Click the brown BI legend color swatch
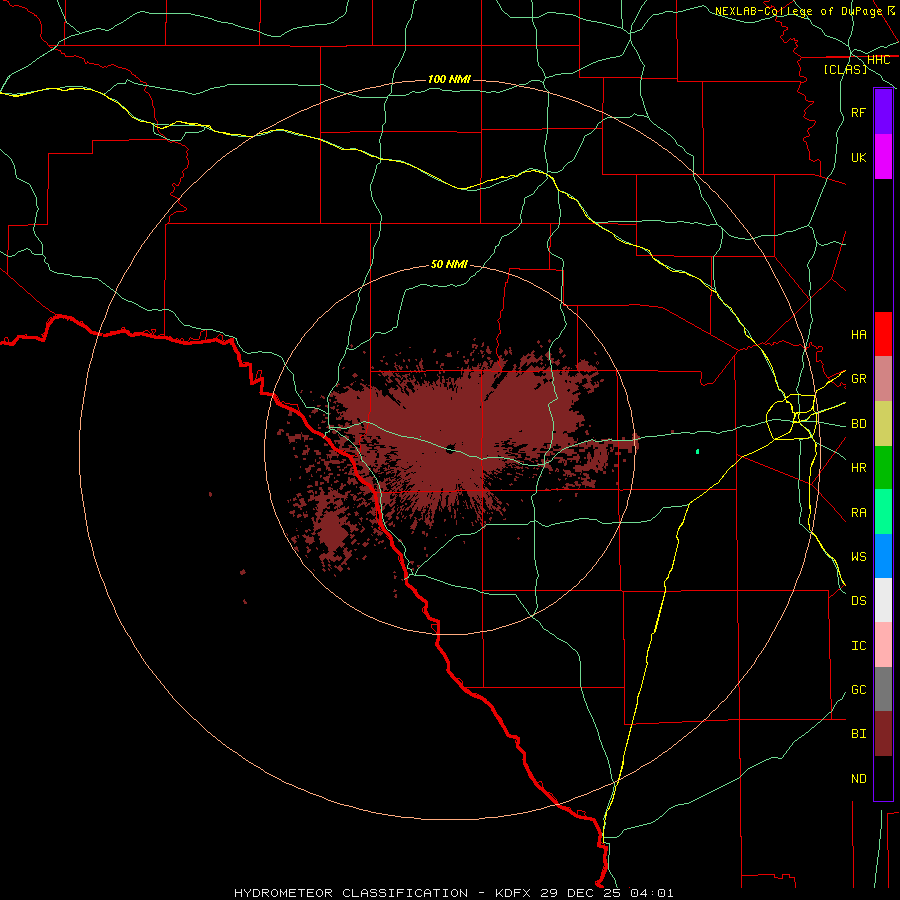Viewport: 900px width, 900px height. (883, 734)
